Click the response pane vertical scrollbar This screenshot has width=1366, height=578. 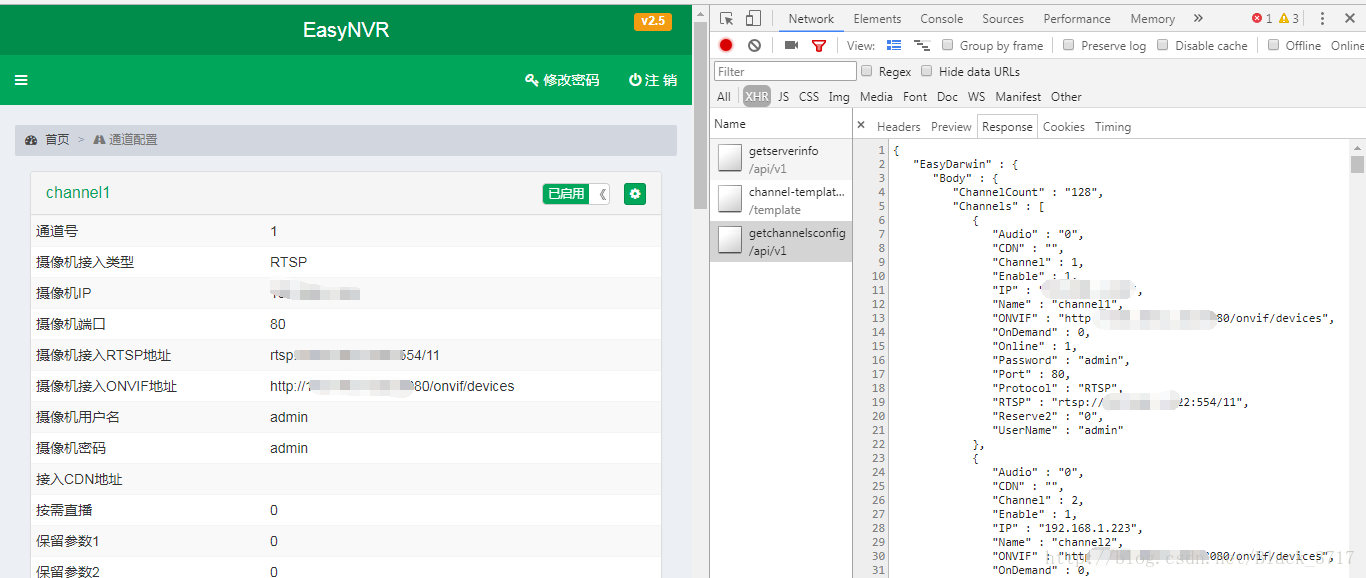[1357, 164]
